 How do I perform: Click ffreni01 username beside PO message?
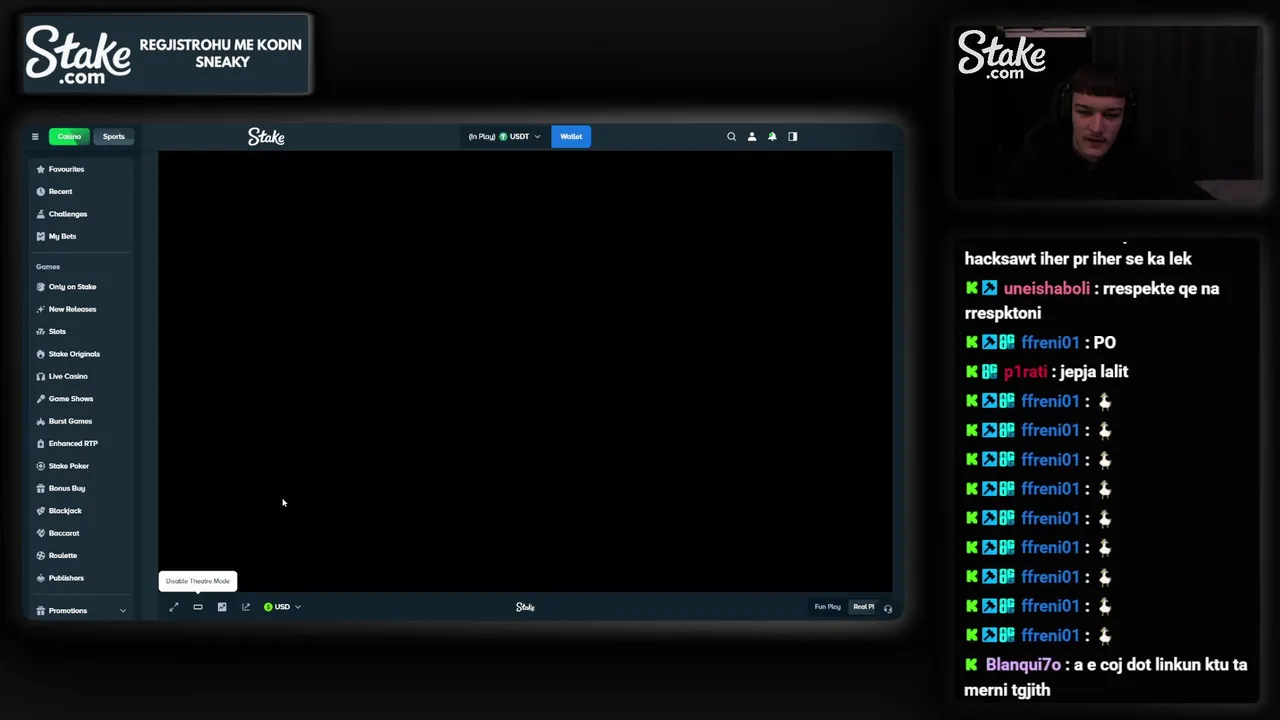(1050, 342)
